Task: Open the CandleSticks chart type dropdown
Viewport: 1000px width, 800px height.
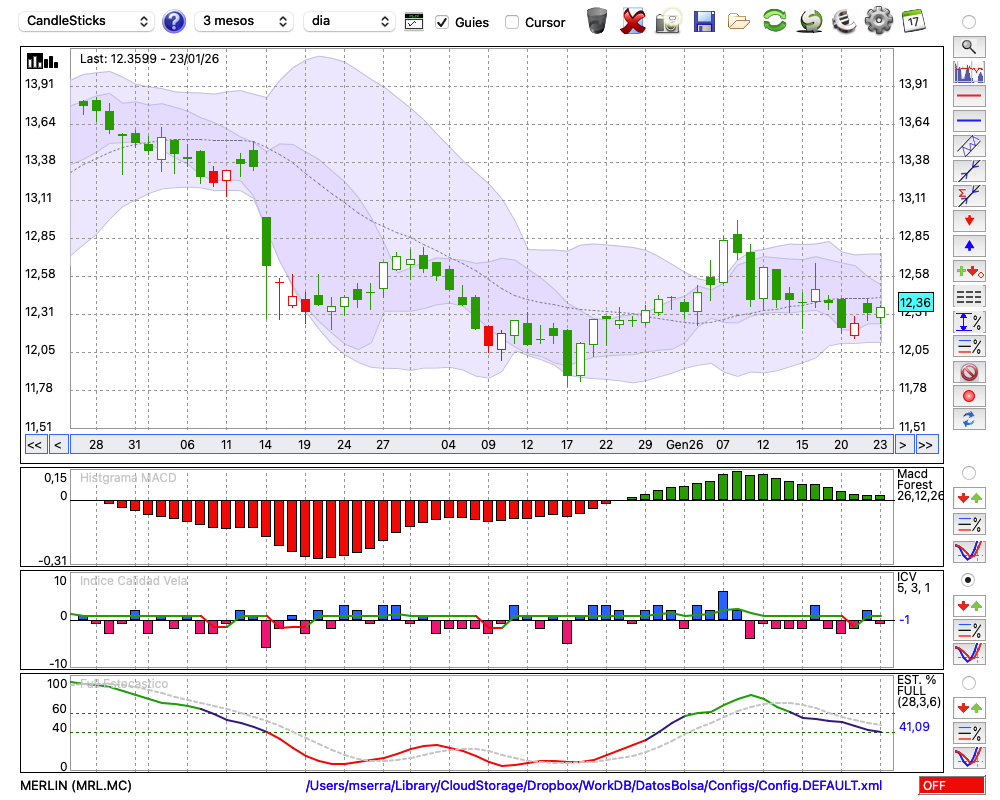Action: pos(88,21)
